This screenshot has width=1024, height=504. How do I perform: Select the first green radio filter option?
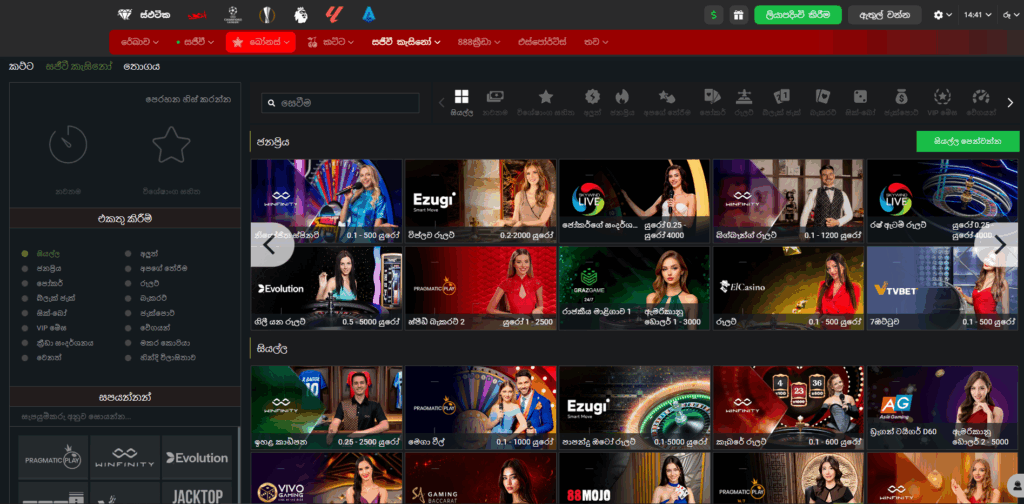point(25,254)
